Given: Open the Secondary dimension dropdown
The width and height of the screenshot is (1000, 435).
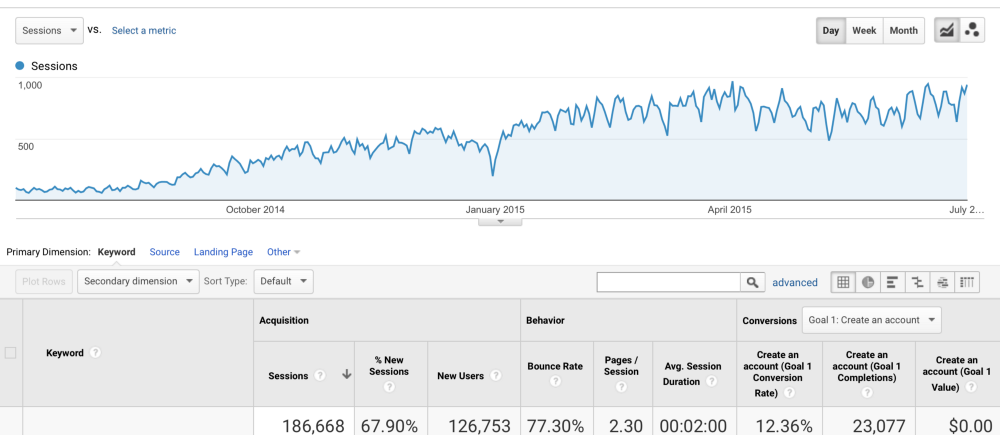Looking at the screenshot, I should pyautogui.click(x=138, y=281).
